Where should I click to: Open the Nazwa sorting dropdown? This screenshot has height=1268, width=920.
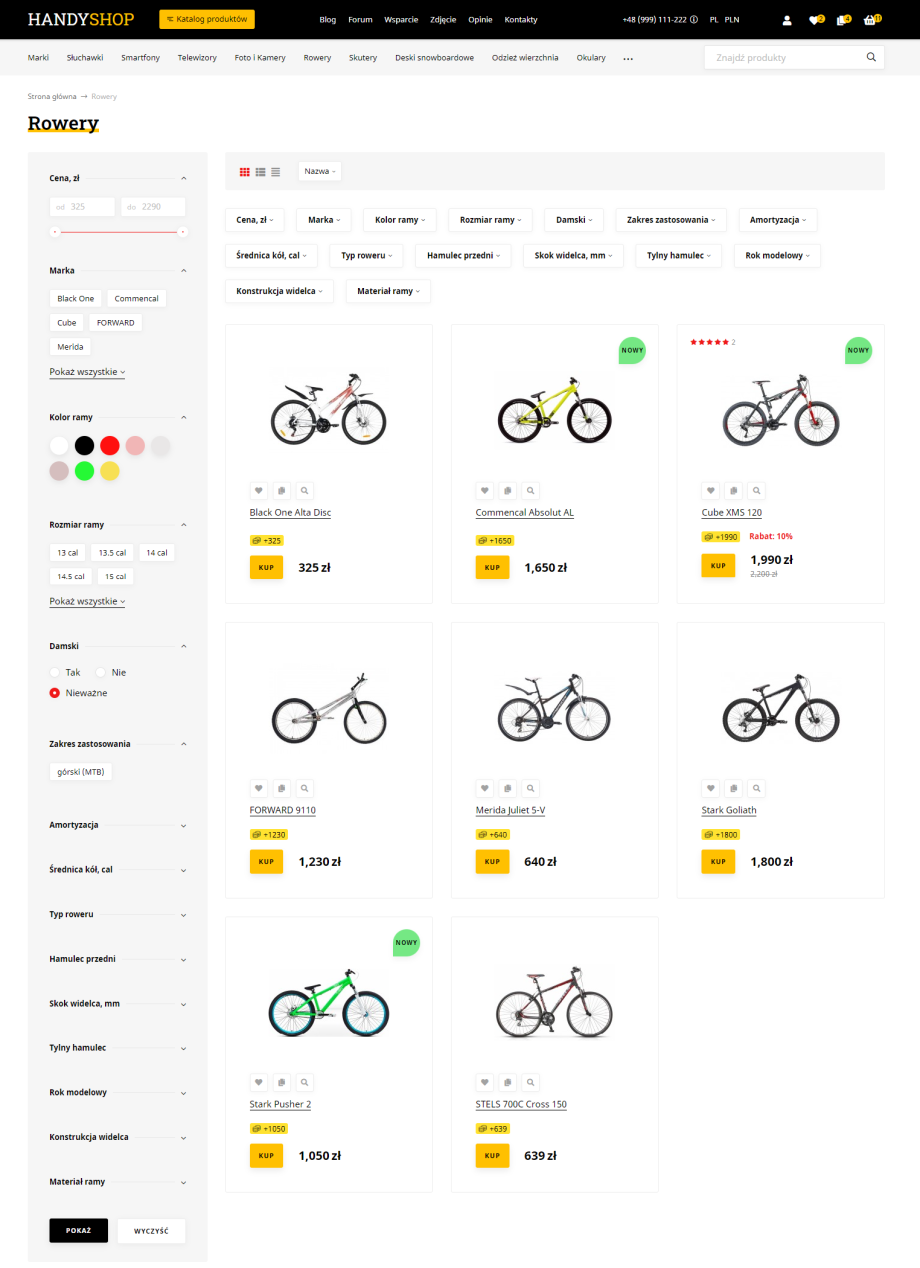[x=320, y=171]
